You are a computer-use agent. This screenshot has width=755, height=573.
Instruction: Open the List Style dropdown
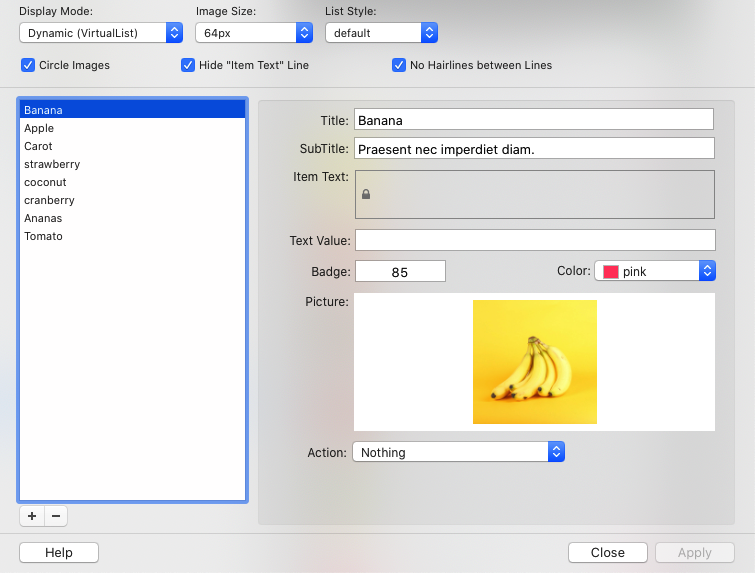click(x=381, y=33)
